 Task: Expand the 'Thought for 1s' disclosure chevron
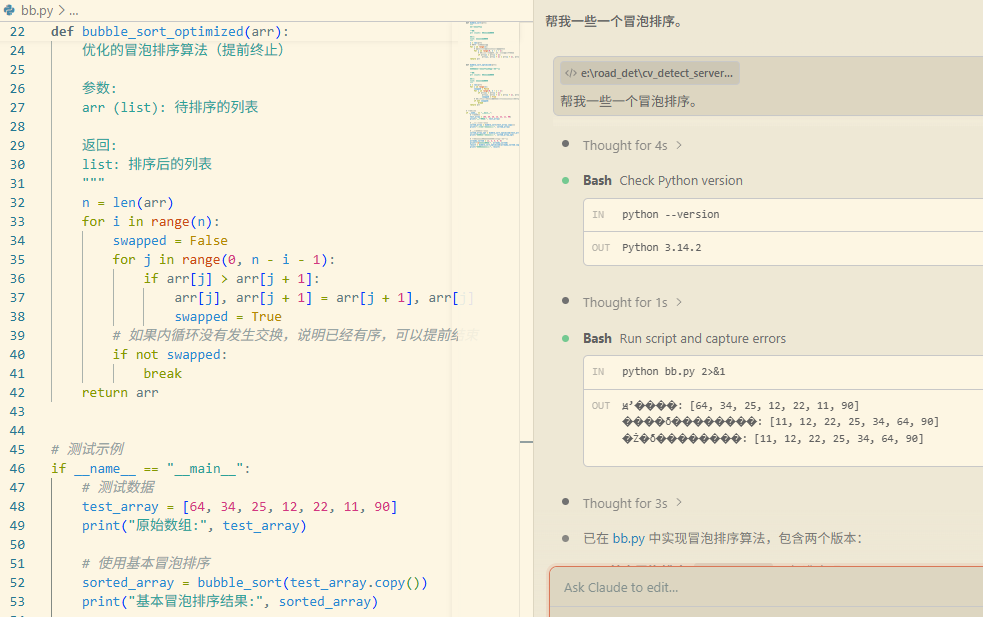point(677,302)
